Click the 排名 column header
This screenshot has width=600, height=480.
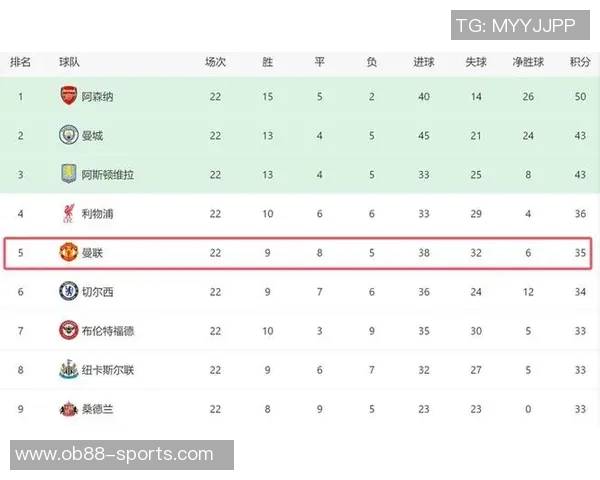point(20,62)
